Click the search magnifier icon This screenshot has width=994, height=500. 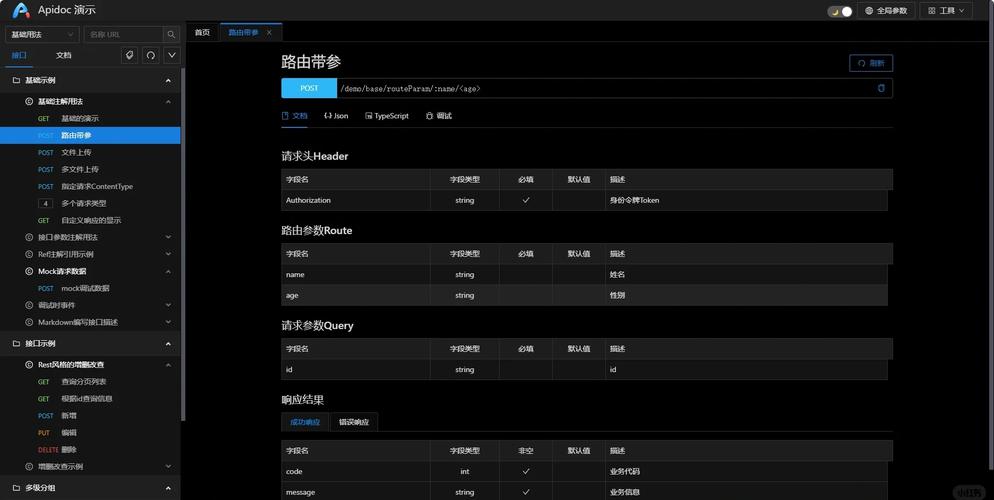[x=171, y=34]
